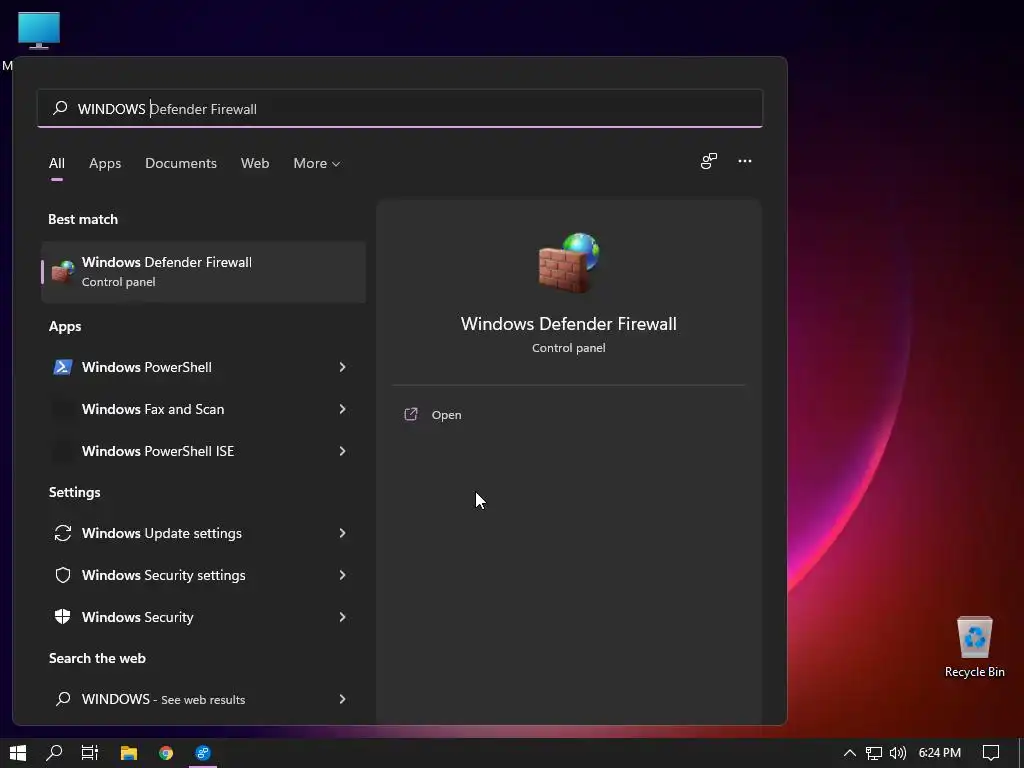Click the web search magnifier icon beside WINDOWS

(x=63, y=699)
